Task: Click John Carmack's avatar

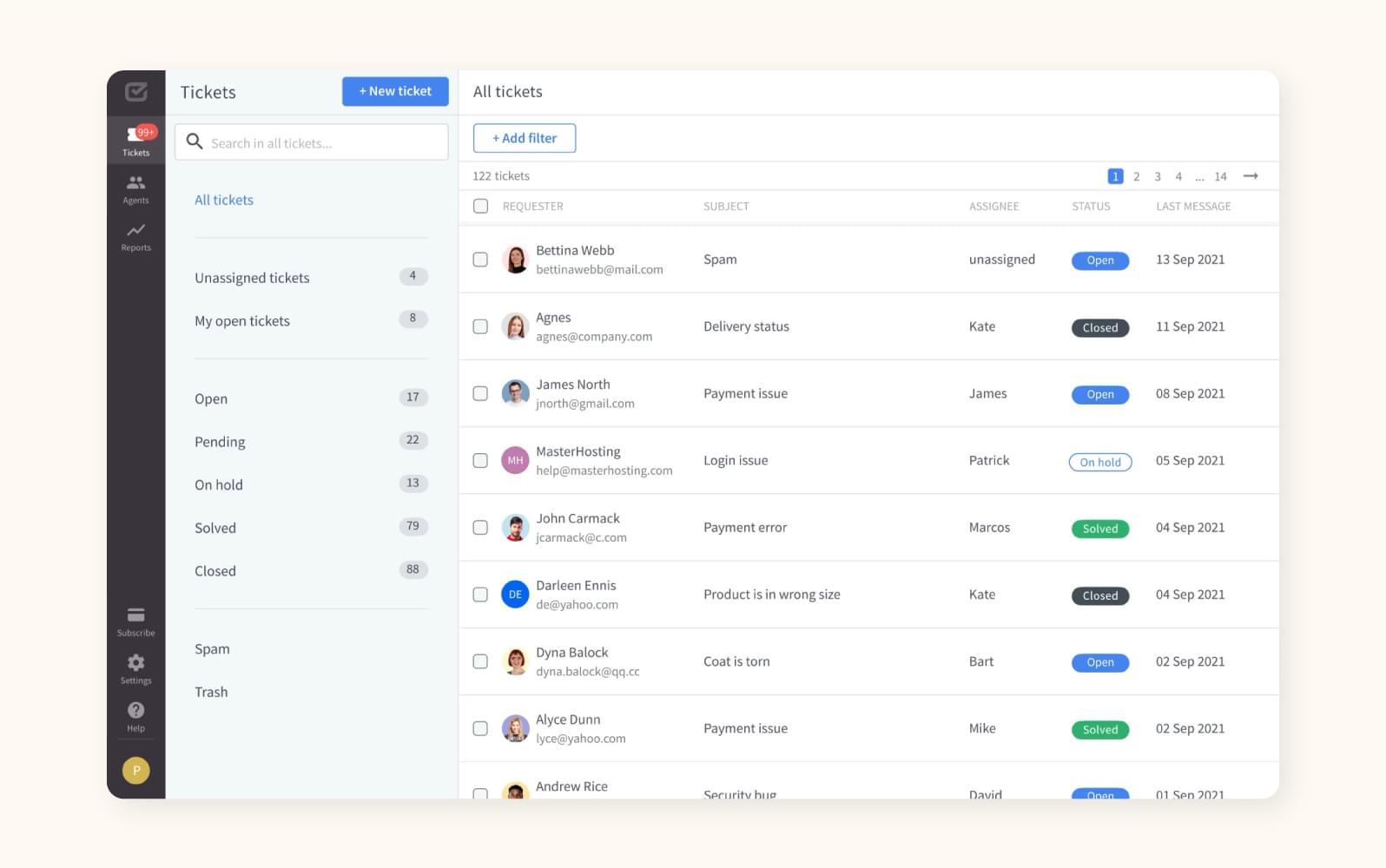Action: click(516, 527)
